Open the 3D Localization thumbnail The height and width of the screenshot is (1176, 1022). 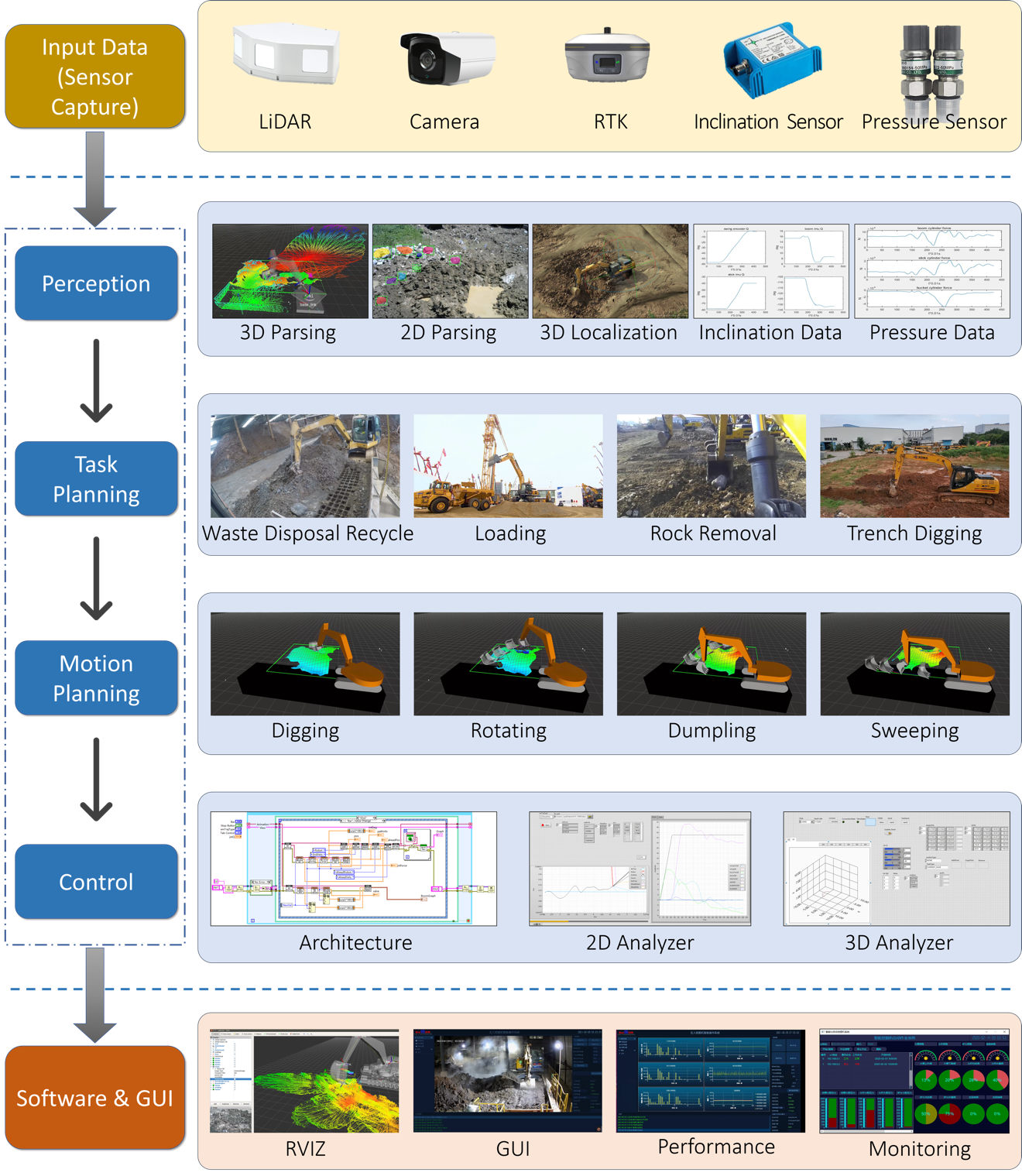[x=610, y=271]
